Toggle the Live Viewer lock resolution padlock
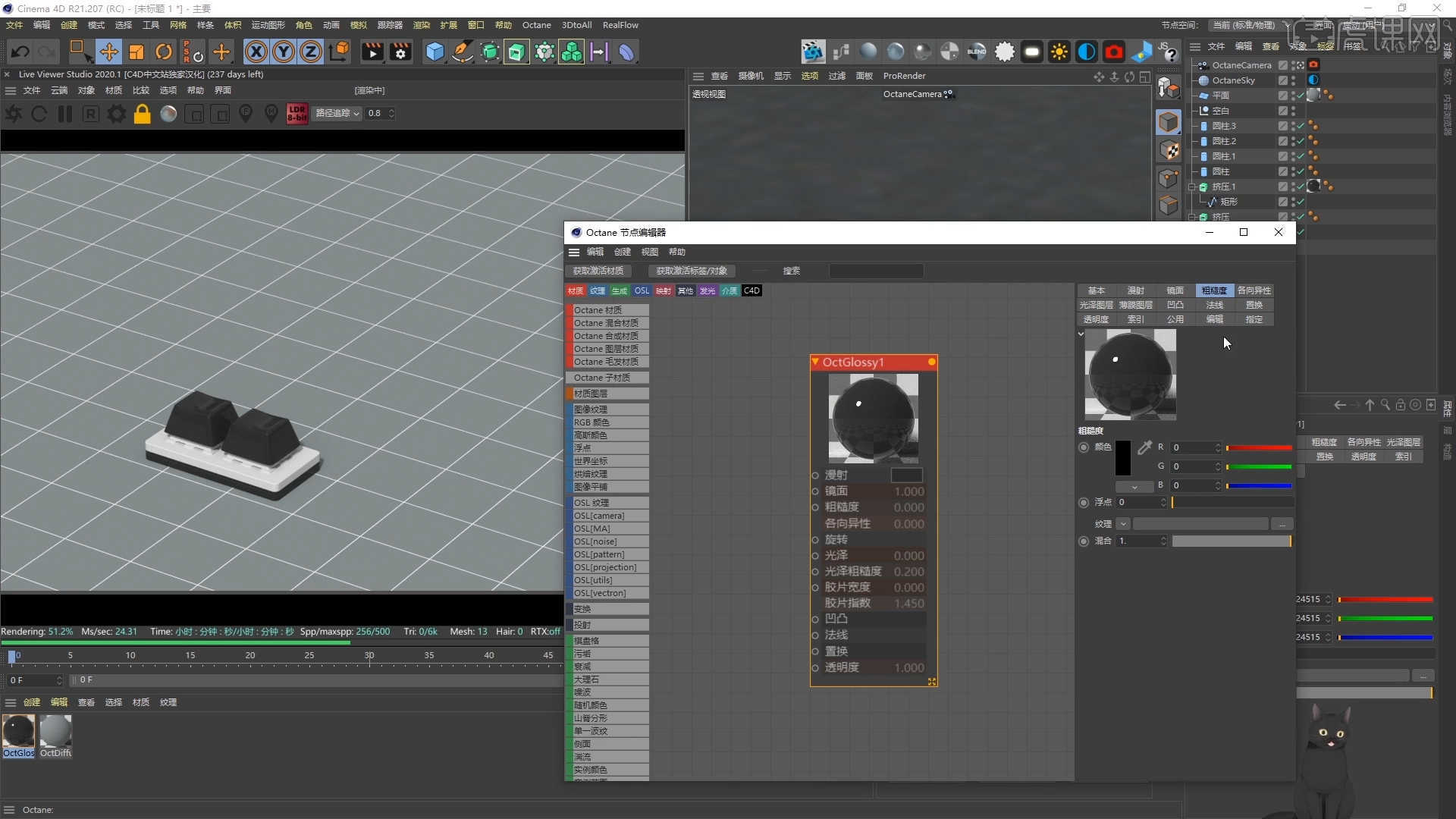This screenshot has height=819, width=1456. tap(142, 114)
